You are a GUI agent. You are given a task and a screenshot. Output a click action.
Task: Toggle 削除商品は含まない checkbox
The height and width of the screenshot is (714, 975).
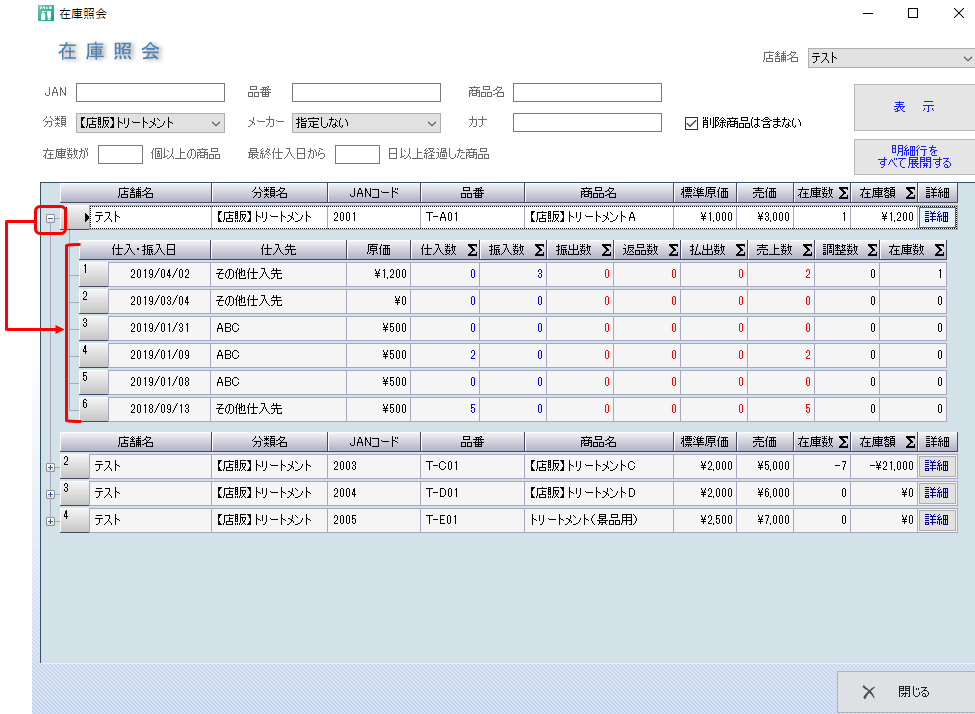click(691, 123)
